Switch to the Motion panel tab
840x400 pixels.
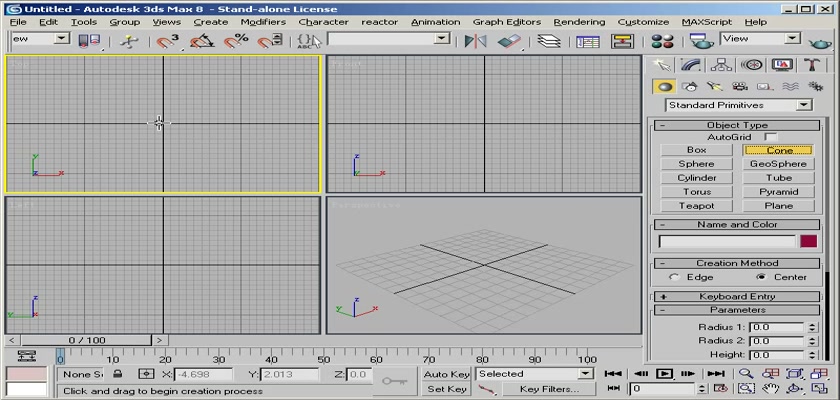(x=752, y=65)
